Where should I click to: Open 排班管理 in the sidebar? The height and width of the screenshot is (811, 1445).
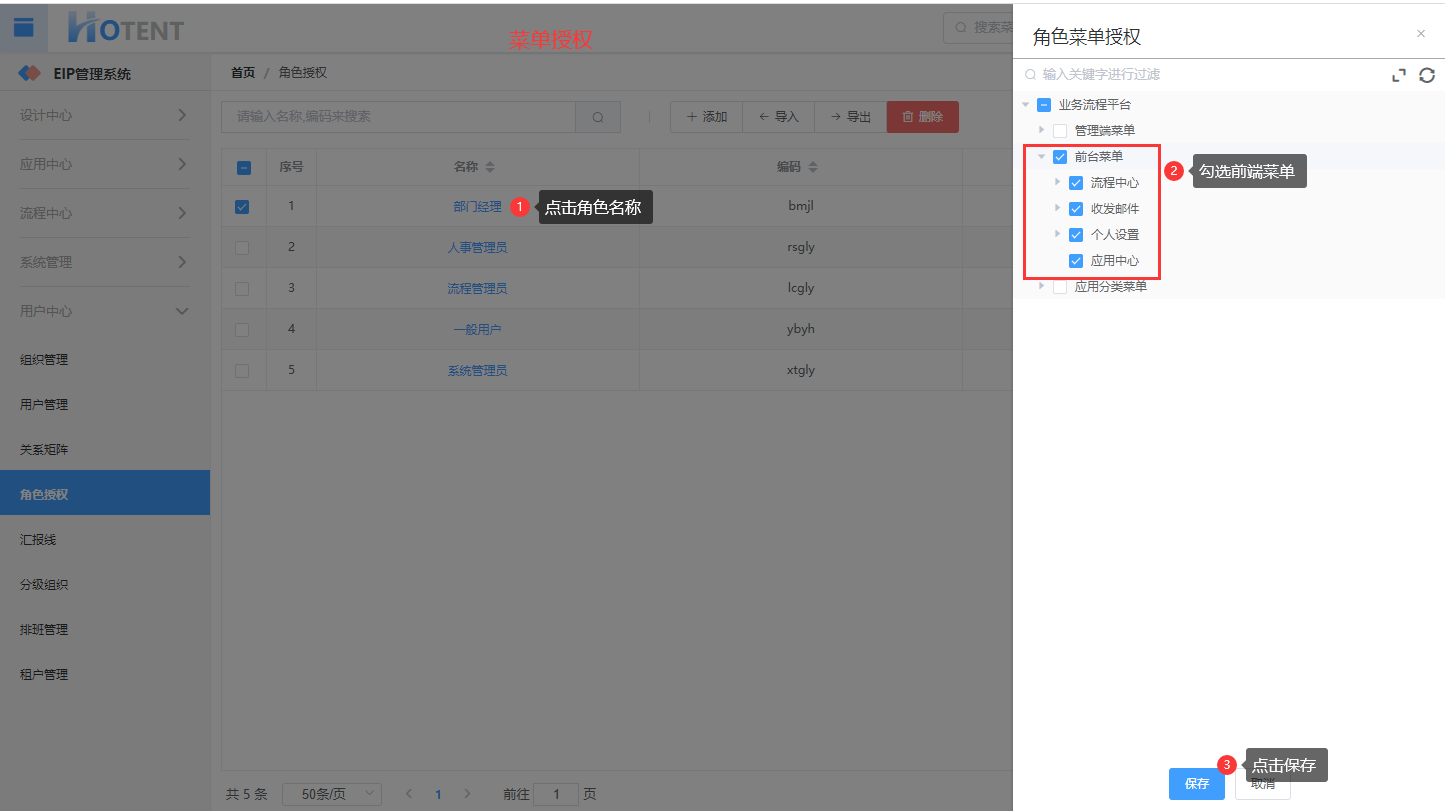(105, 630)
